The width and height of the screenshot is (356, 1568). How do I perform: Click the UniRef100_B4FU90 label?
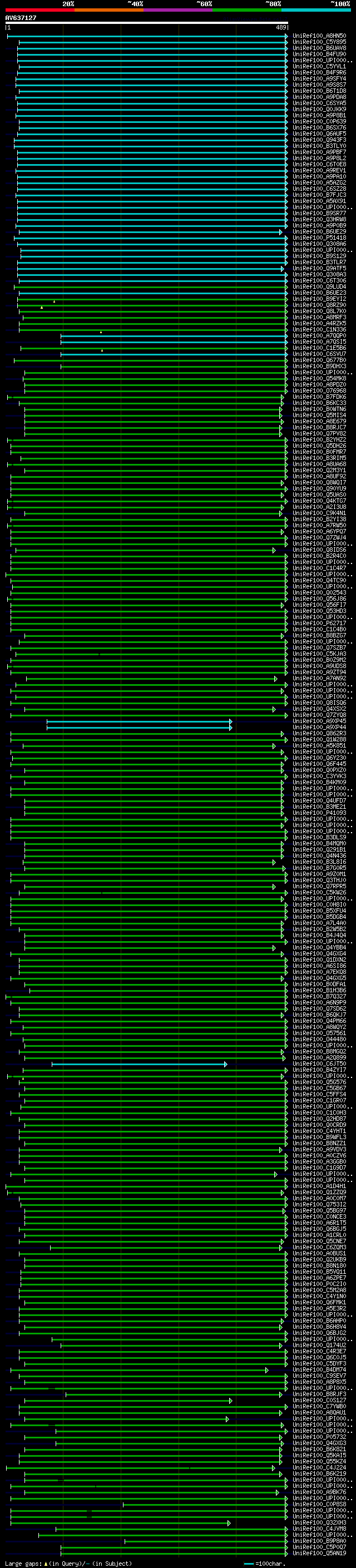click(319, 54)
